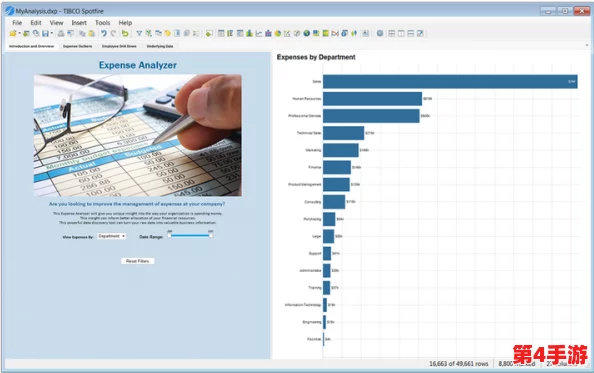This screenshot has height=373, width=594.
Task: Click the Expenses by Department title
Action: 316,57
